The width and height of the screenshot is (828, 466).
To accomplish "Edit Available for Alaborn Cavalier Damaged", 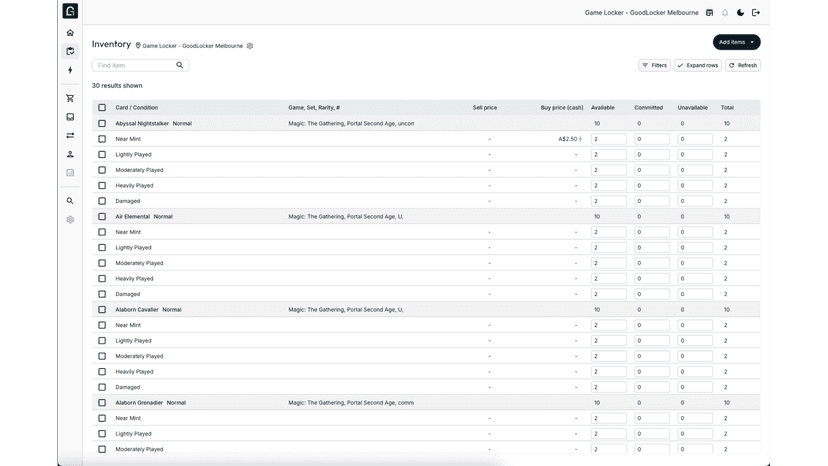I will tap(609, 387).
